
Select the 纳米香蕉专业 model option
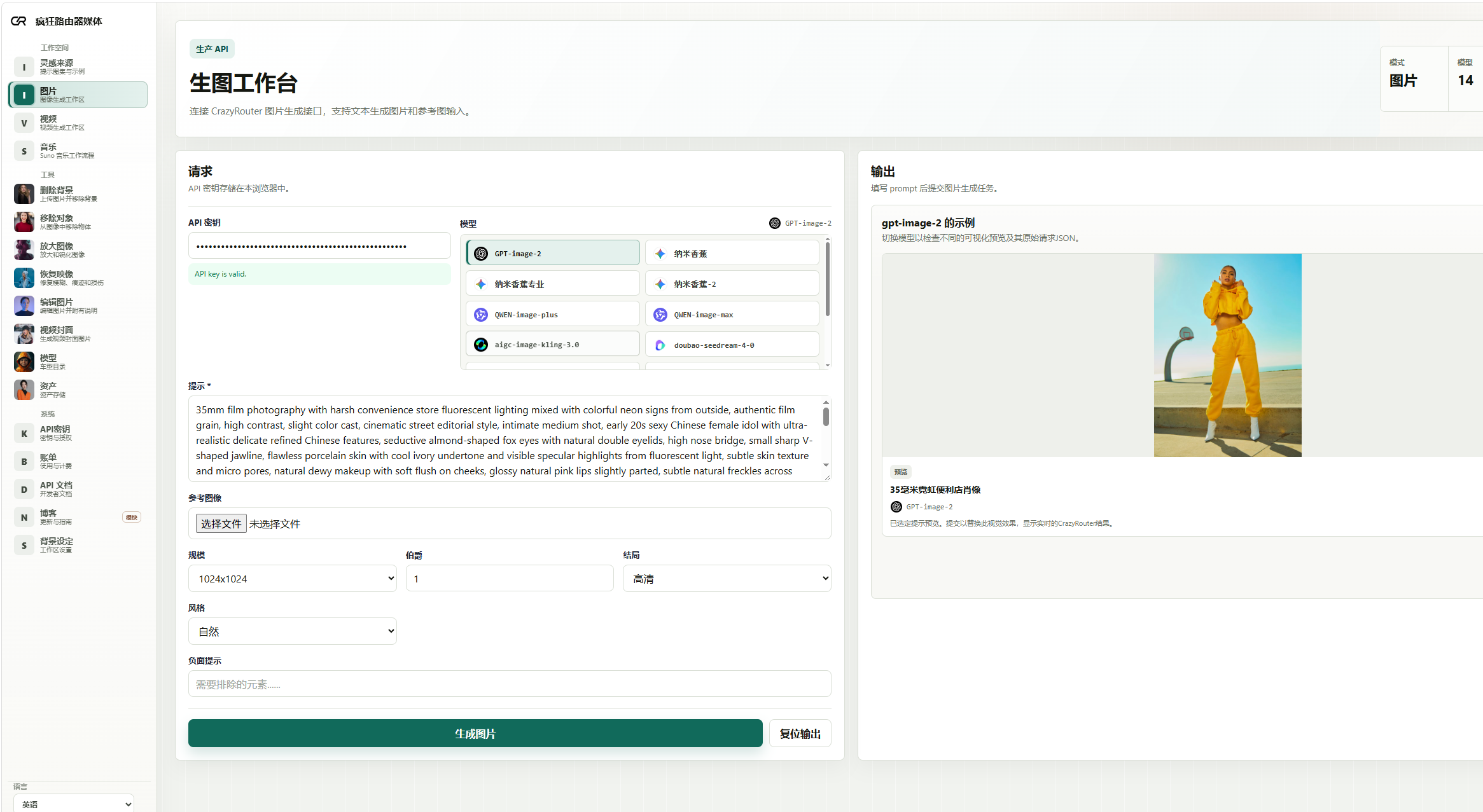[x=553, y=284]
